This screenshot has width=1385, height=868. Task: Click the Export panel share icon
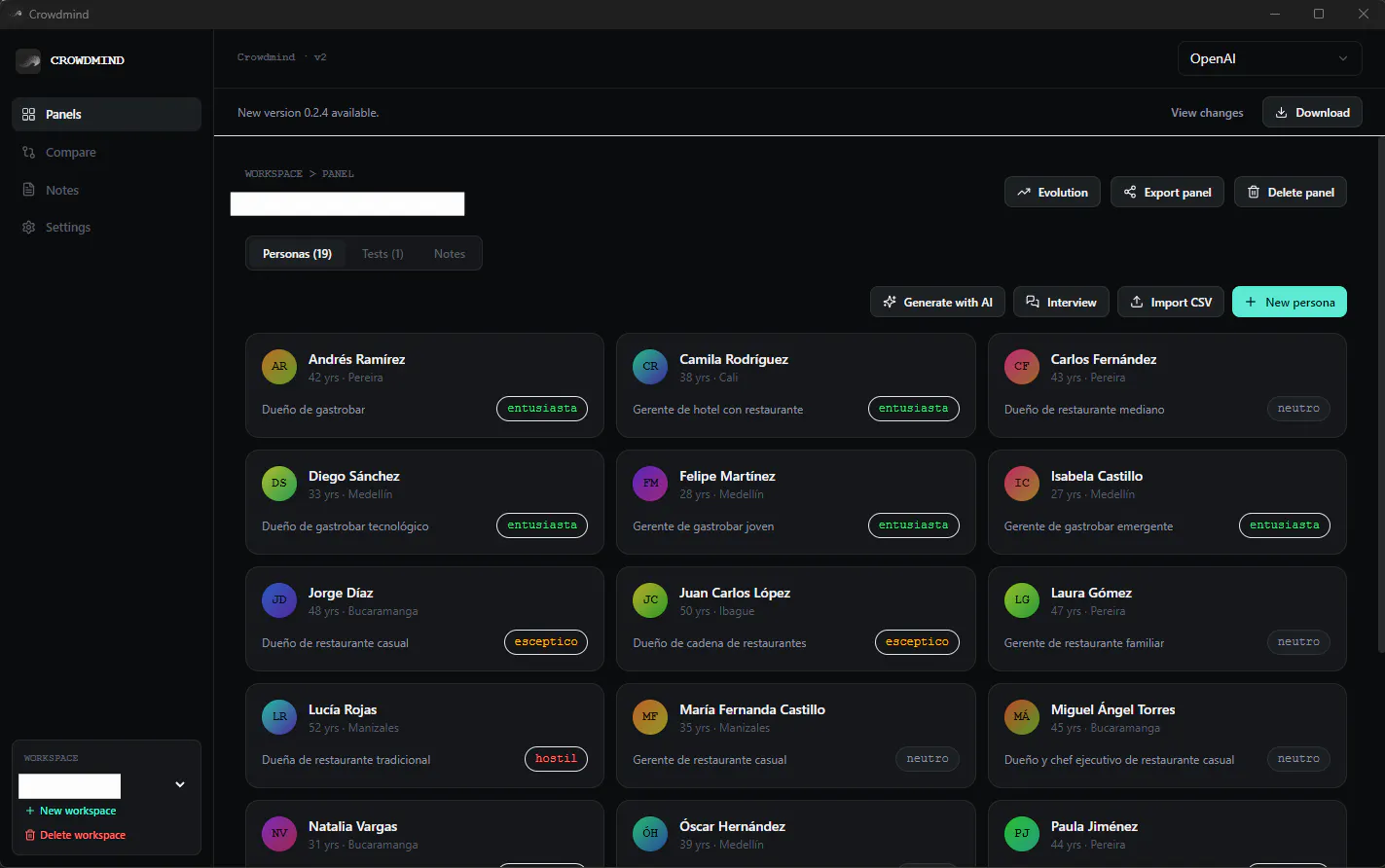[x=1130, y=193]
